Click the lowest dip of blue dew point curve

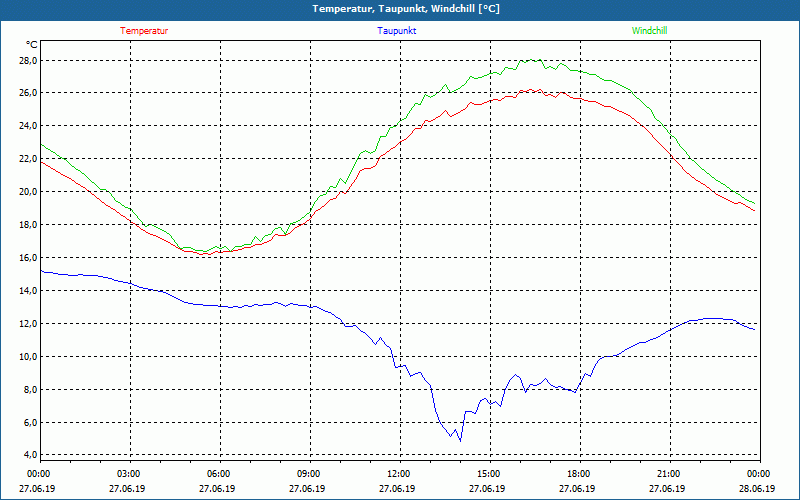click(x=460, y=440)
